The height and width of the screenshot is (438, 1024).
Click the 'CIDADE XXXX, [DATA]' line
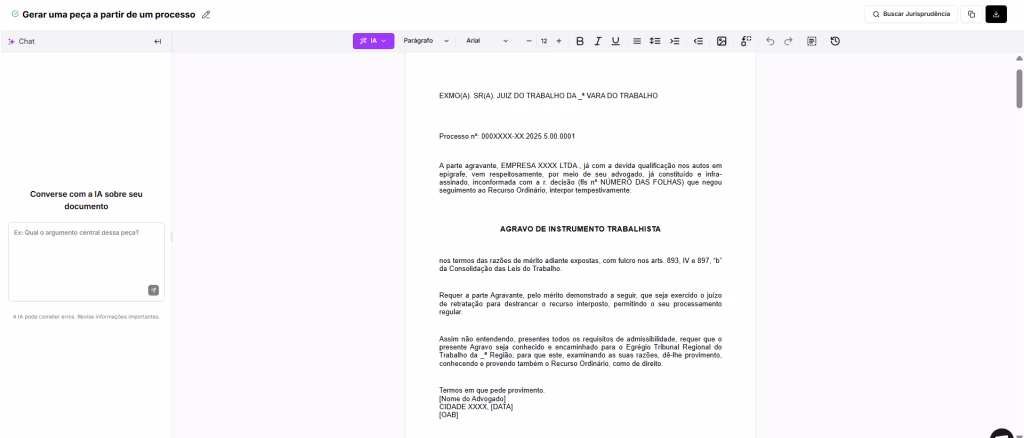(476, 407)
